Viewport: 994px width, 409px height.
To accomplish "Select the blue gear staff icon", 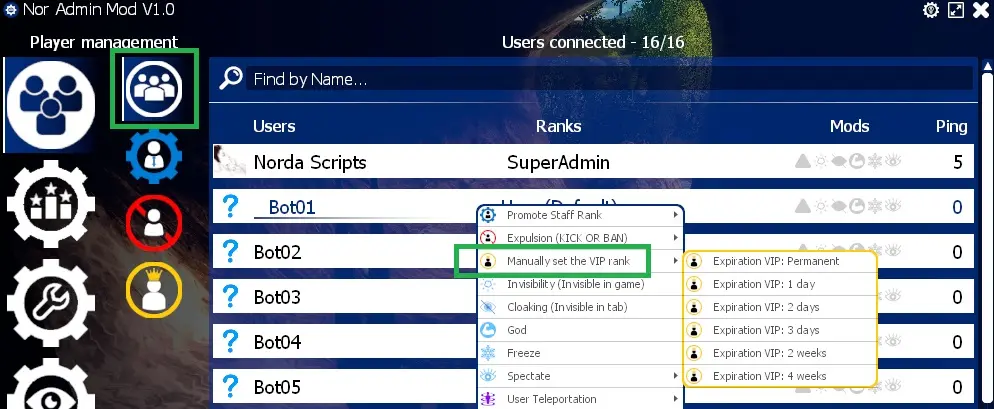I will coord(154,157).
